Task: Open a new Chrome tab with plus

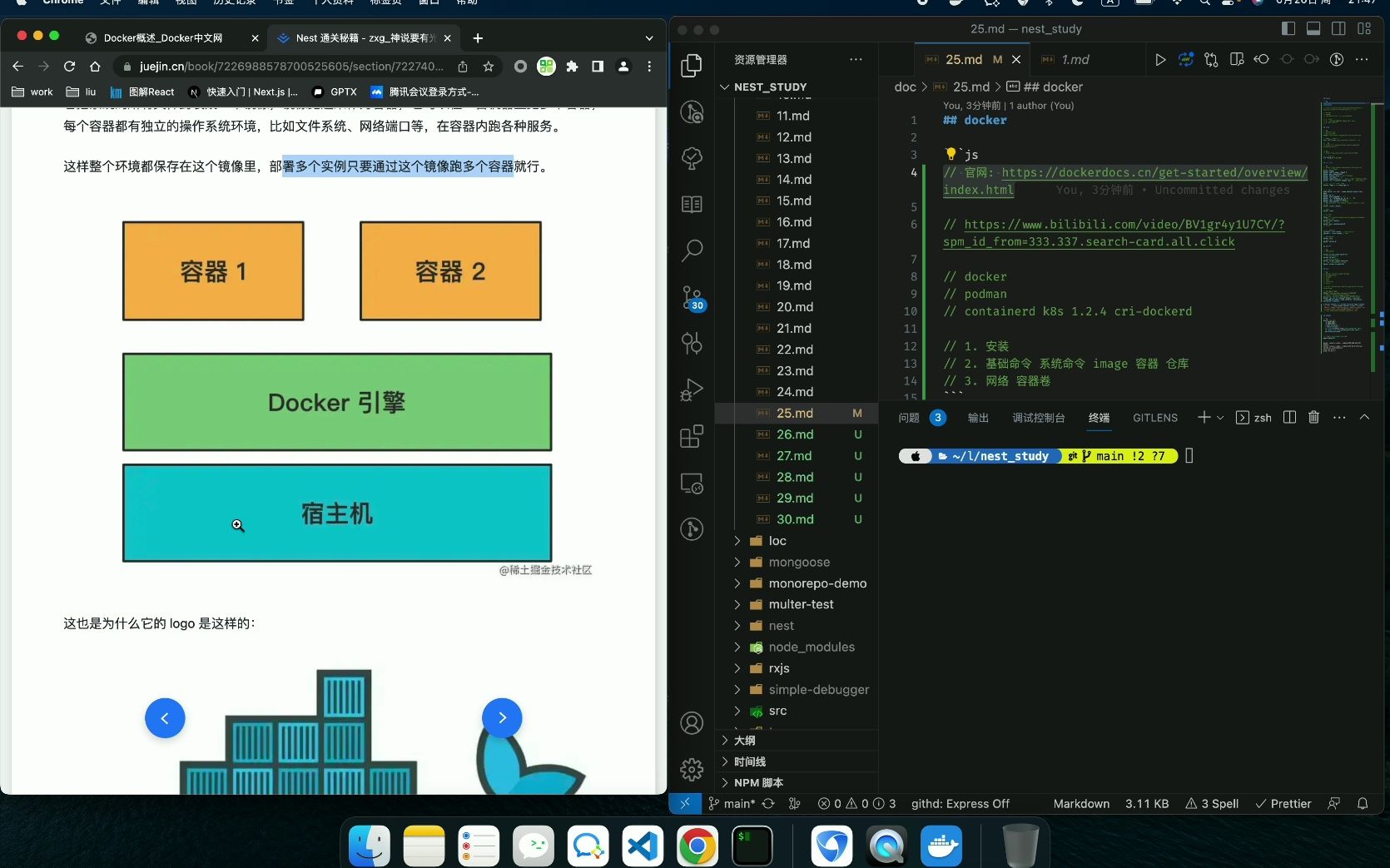Action: pos(478,37)
